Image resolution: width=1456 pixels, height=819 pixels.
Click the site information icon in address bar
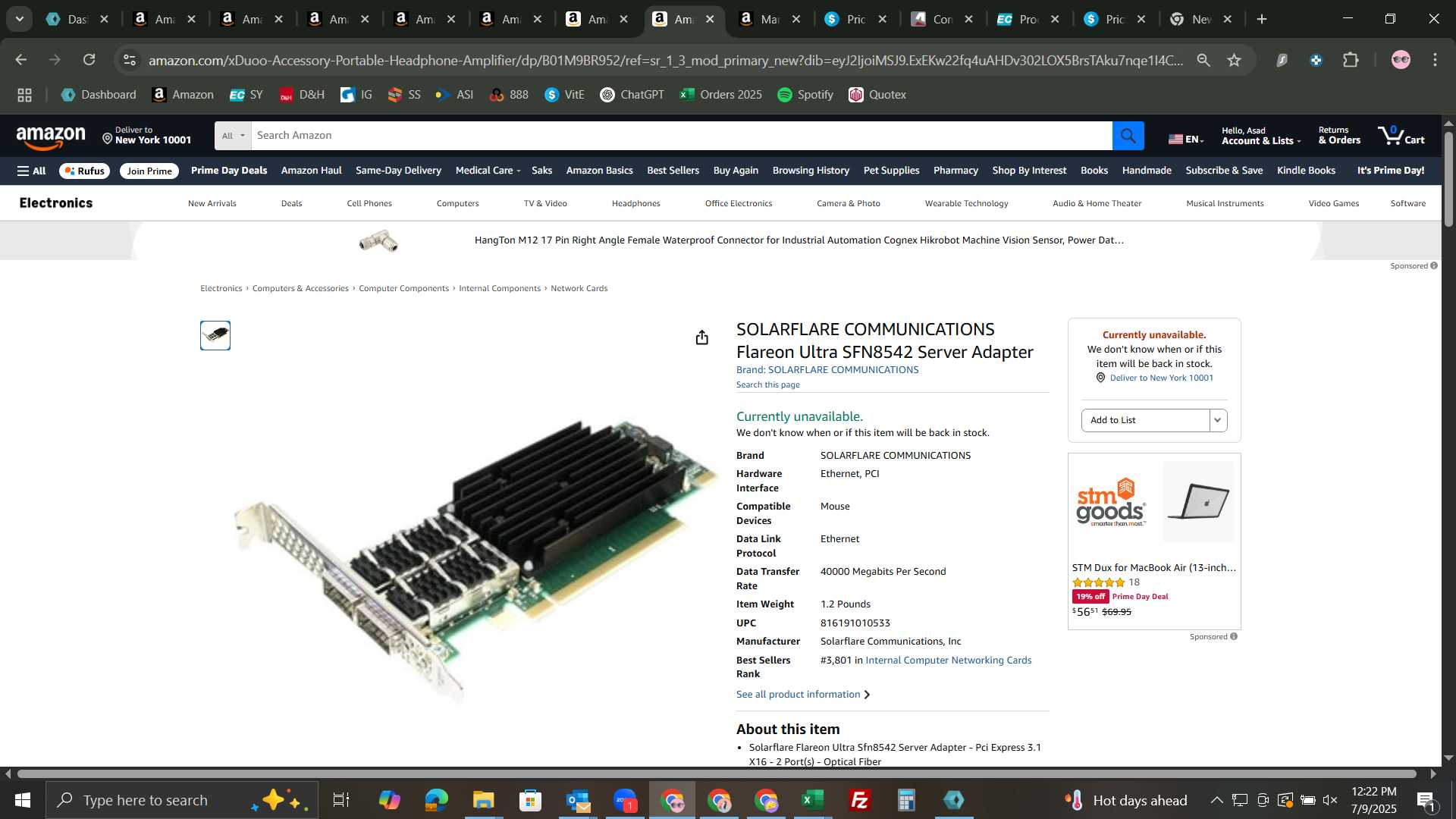pos(130,60)
